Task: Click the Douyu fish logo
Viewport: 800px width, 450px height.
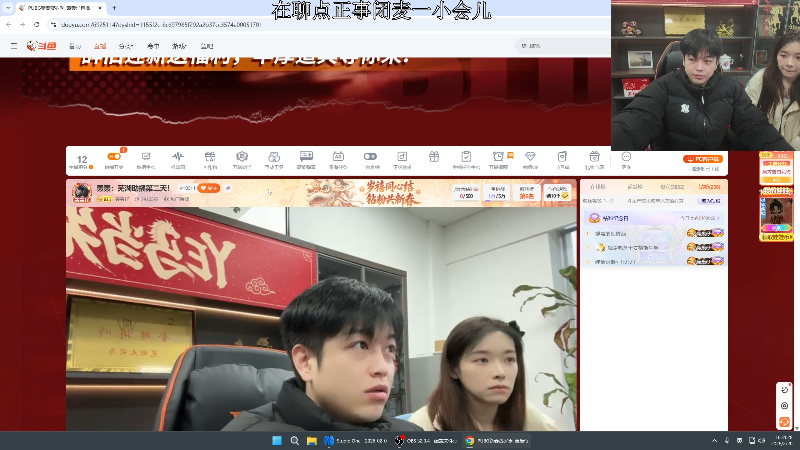Action: click(x=42, y=46)
